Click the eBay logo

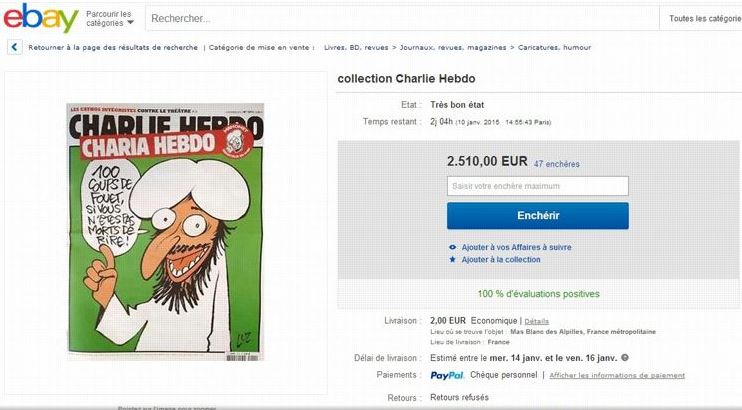pos(41,18)
